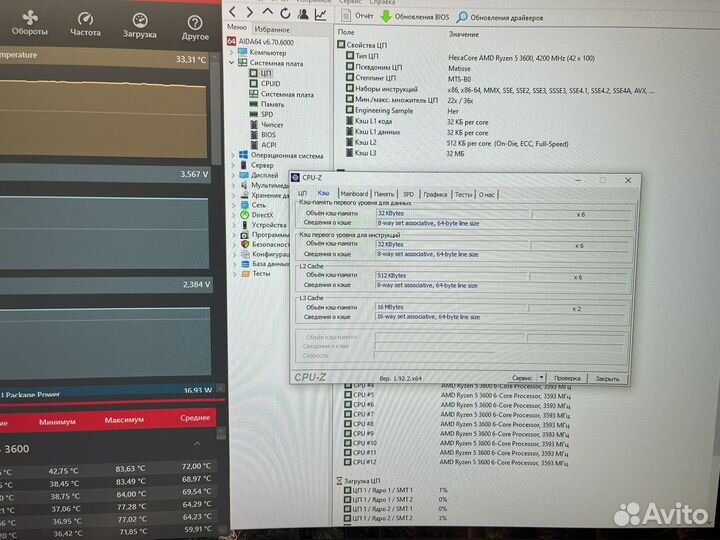This screenshot has height=540, width=720.
Task: Switch to the Меню tab in AIDA64
Action: click(x=237, y=28)
